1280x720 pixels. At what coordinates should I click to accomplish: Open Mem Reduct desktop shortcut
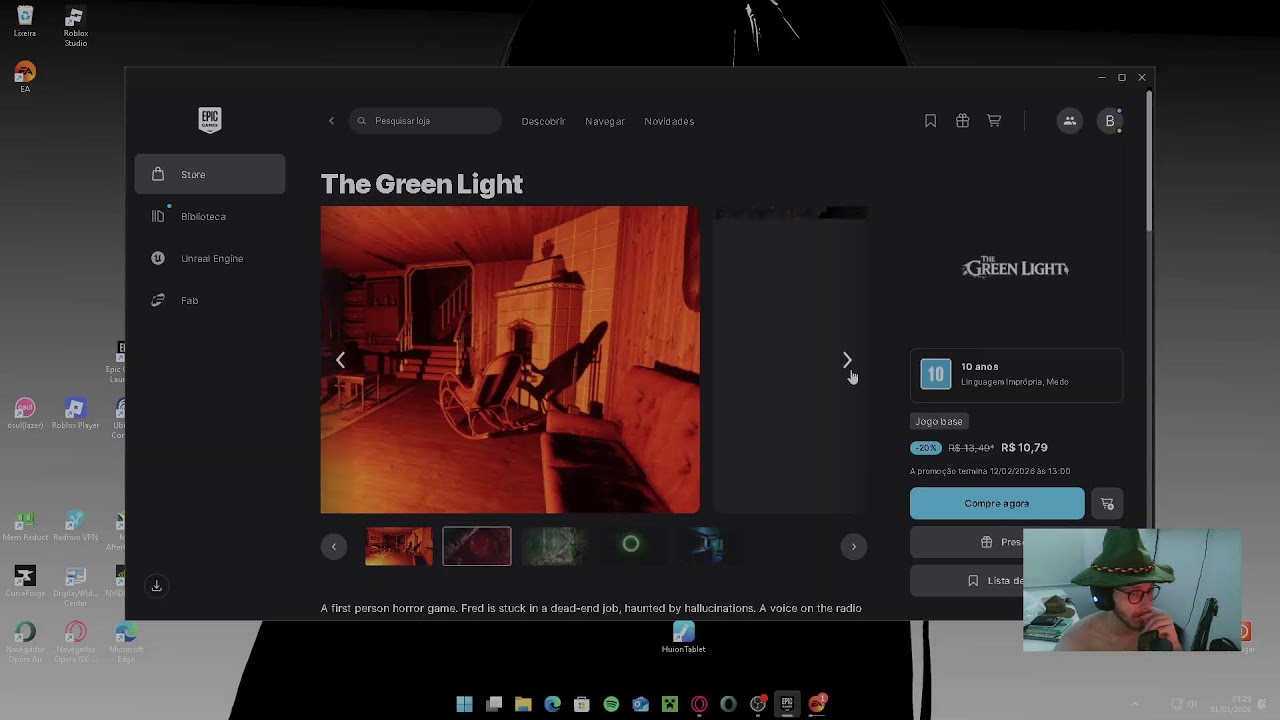25,526
